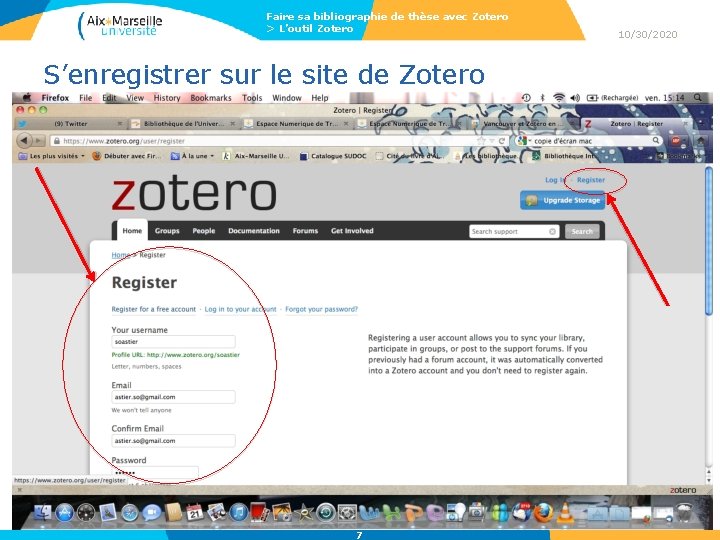Viewport: 720px width, 540px height.
Task: Go back with the browser back arrow
Action: [x=24, y=141]
